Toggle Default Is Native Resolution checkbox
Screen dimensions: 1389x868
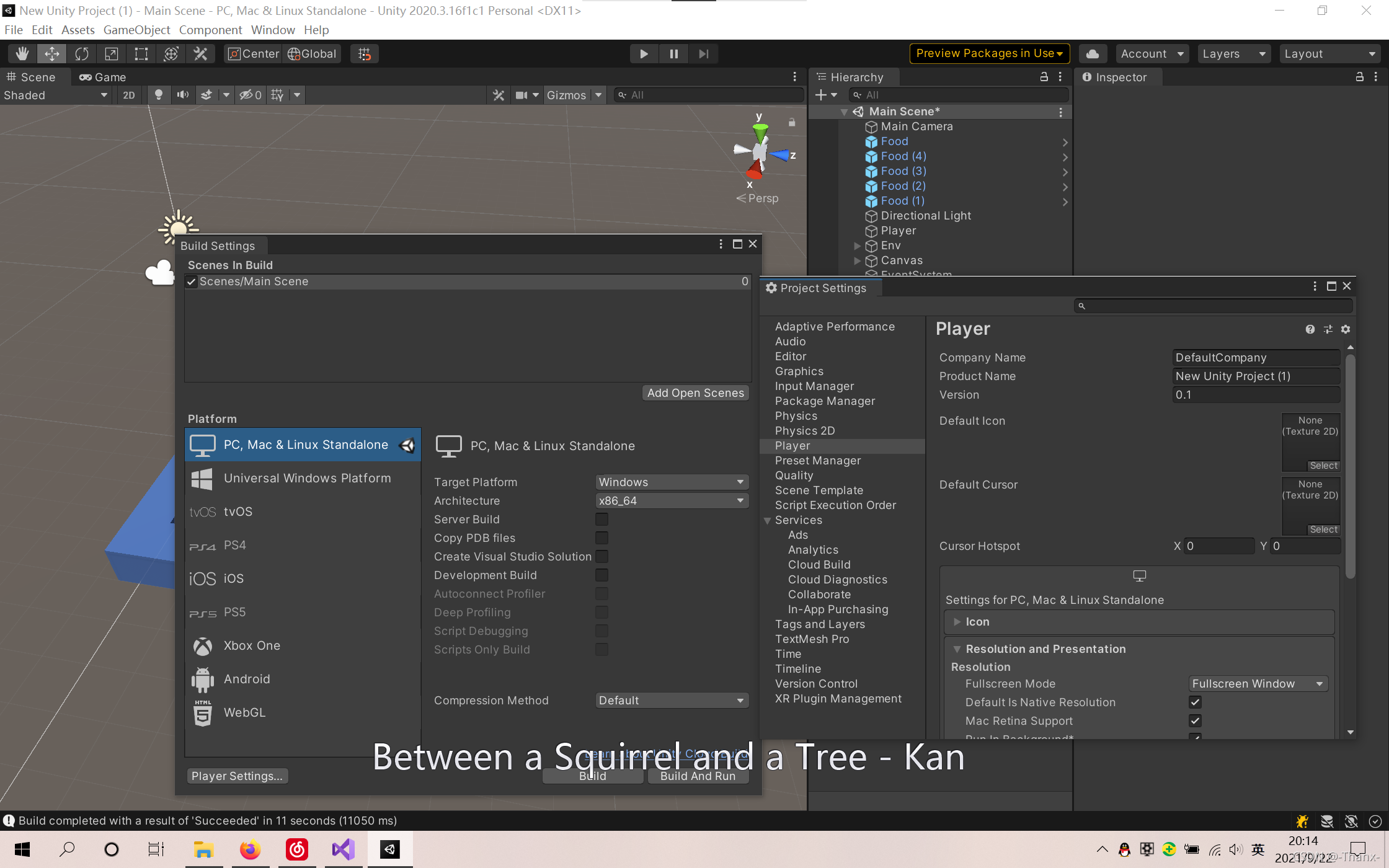1196,702
